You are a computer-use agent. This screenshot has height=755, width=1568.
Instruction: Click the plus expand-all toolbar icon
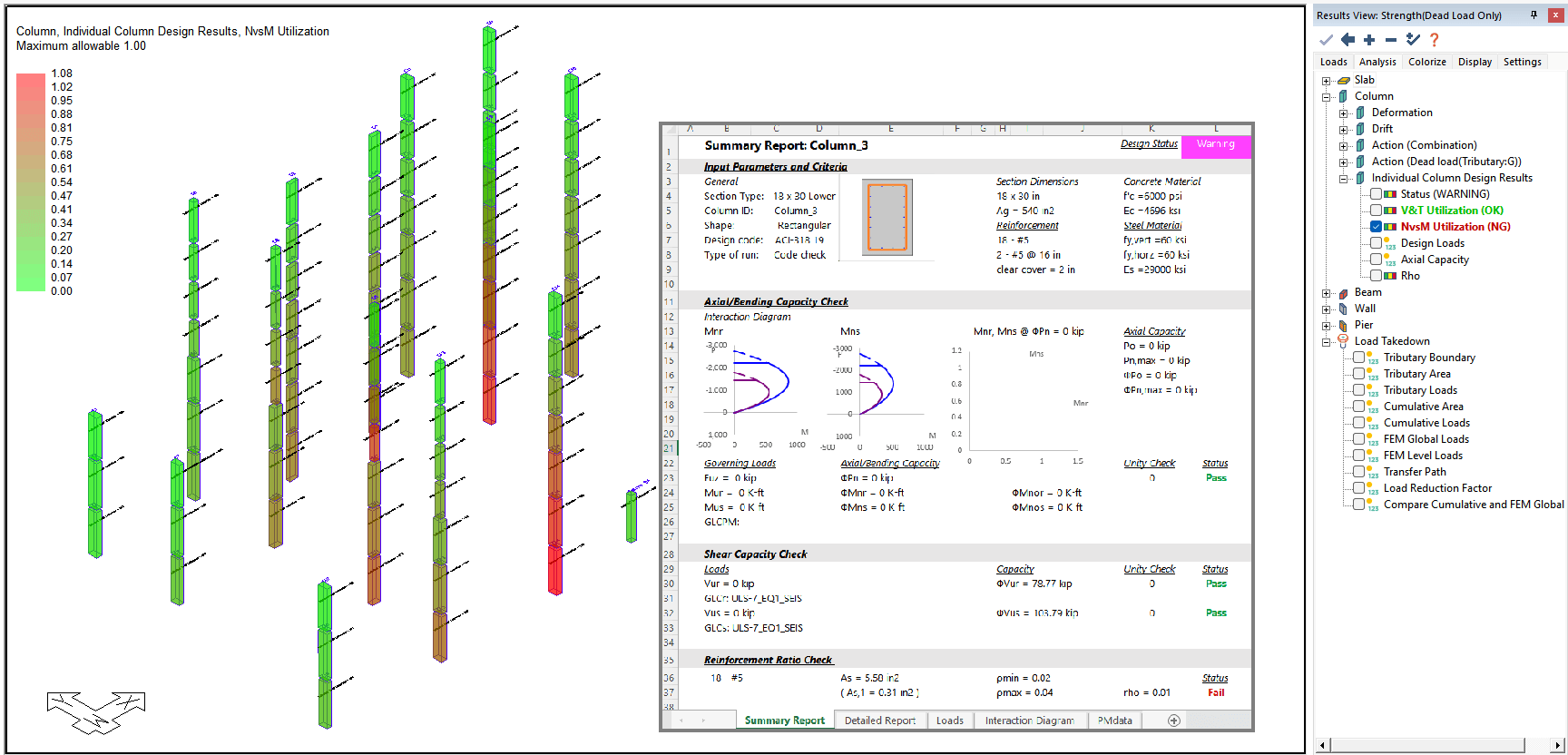(1369, 40)
